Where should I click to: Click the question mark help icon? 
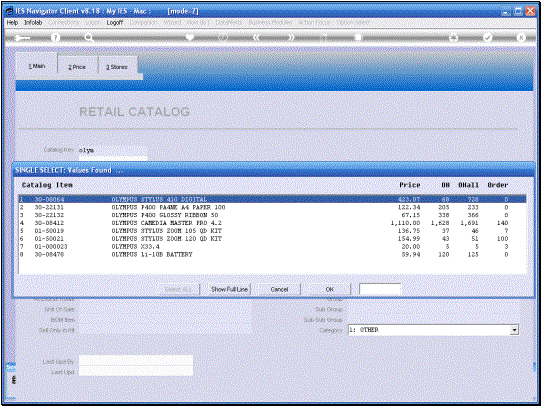coord(55,38)
